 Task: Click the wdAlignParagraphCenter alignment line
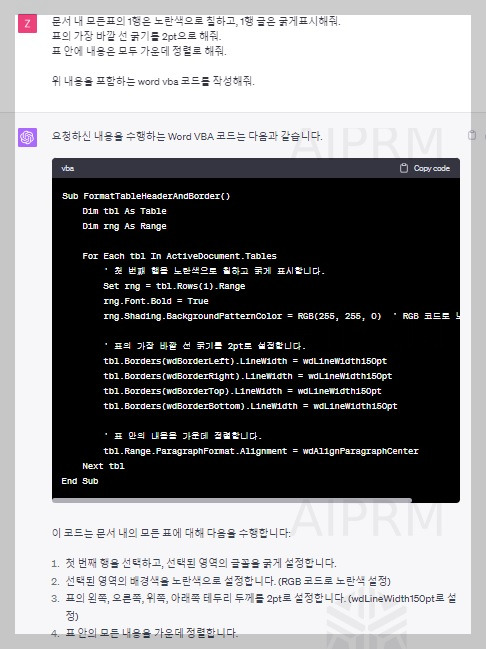click(261, 451)
